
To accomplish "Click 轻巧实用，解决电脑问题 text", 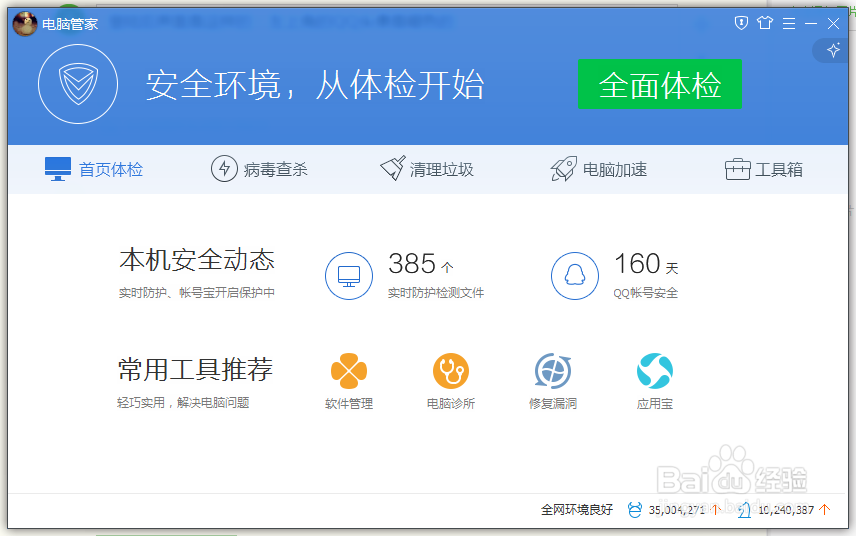I will [x=183, y=403].
